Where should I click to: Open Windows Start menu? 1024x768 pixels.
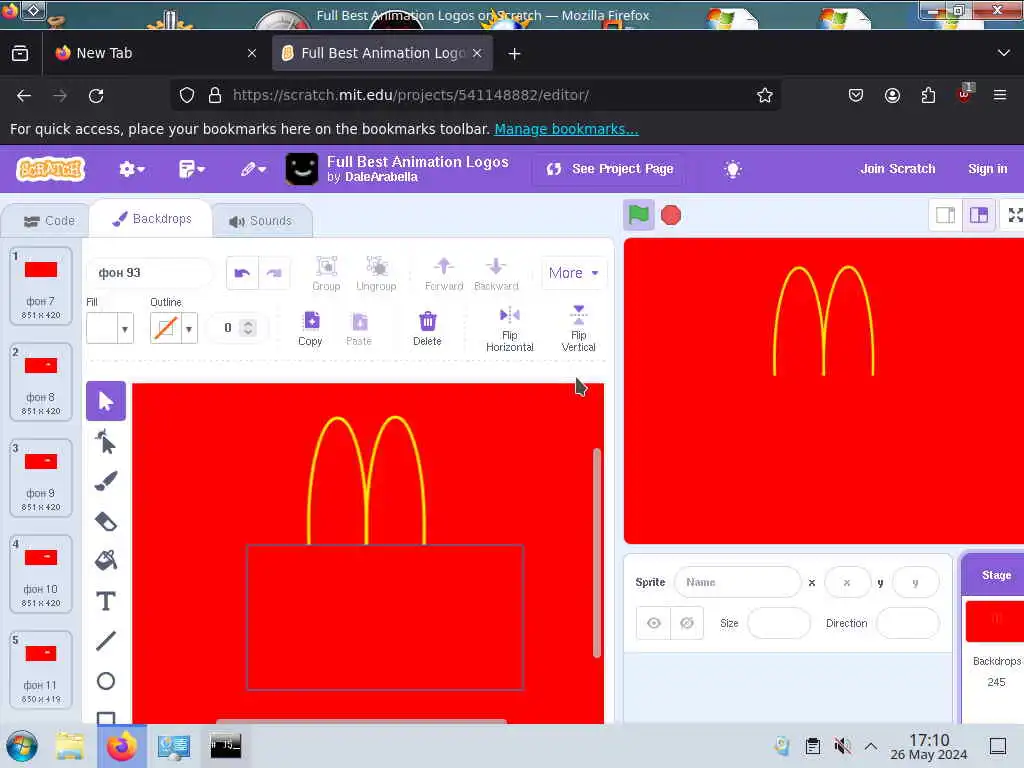22,746
